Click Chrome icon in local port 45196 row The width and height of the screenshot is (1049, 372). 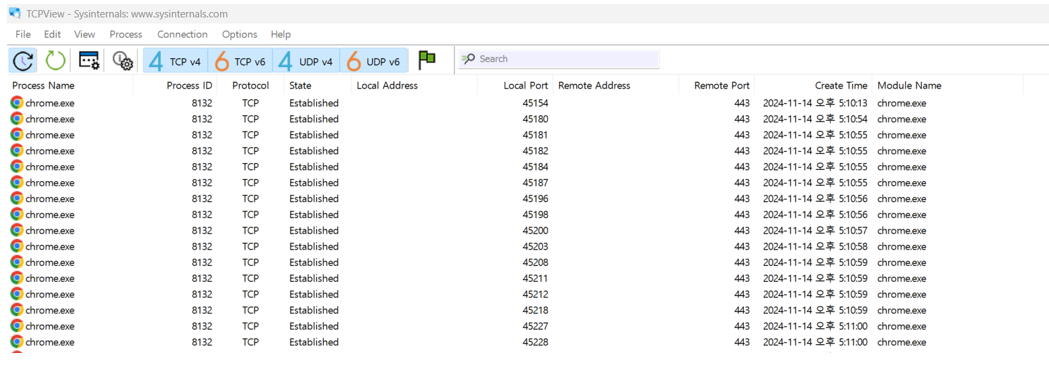coord(17,199)
